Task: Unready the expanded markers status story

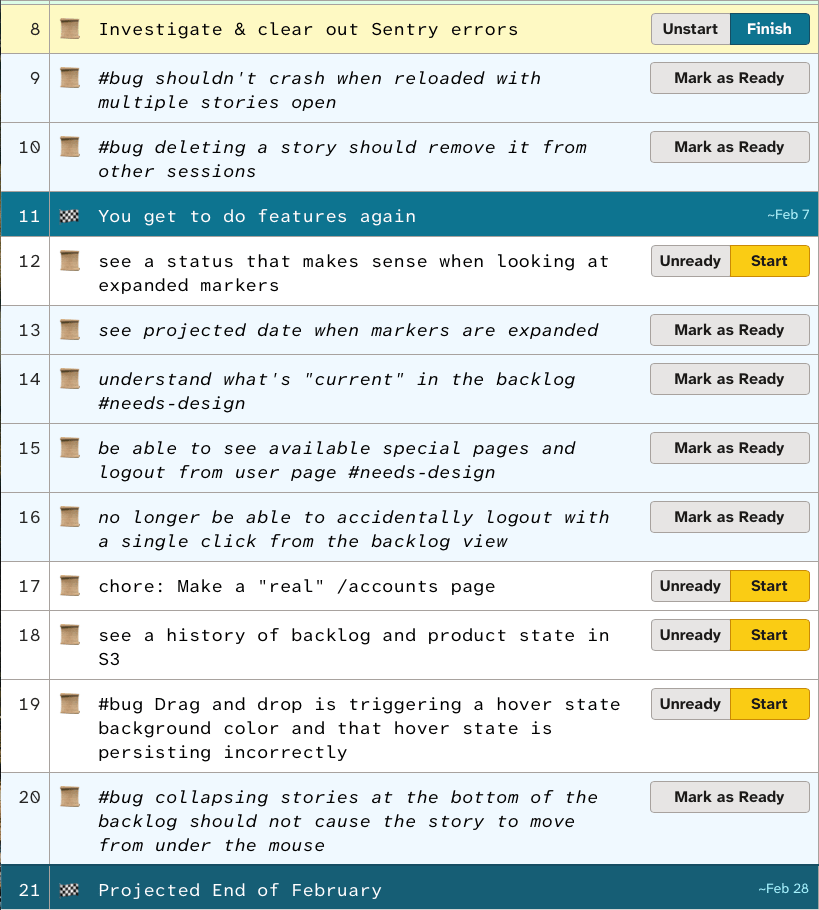Action: pos(690,261)
